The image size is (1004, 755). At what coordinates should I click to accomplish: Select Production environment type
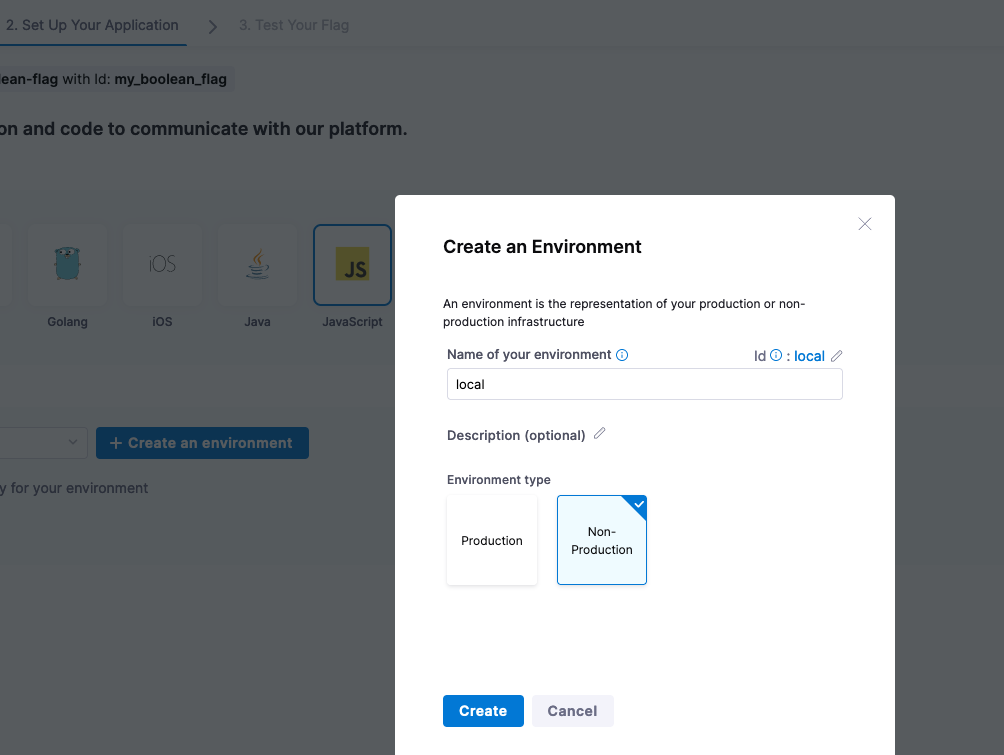click(492, 540)
